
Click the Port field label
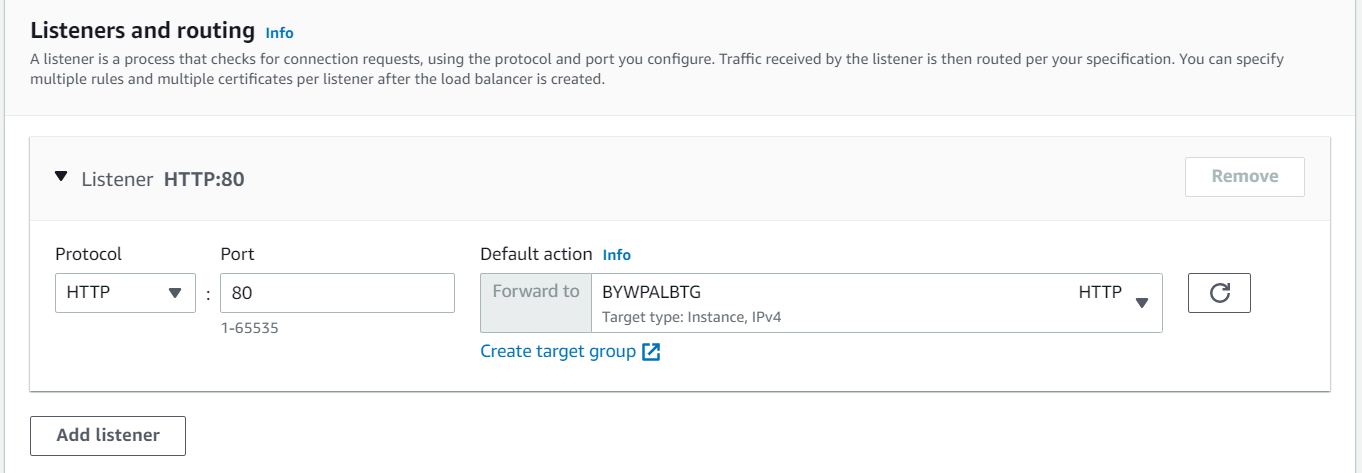point(237,254)
